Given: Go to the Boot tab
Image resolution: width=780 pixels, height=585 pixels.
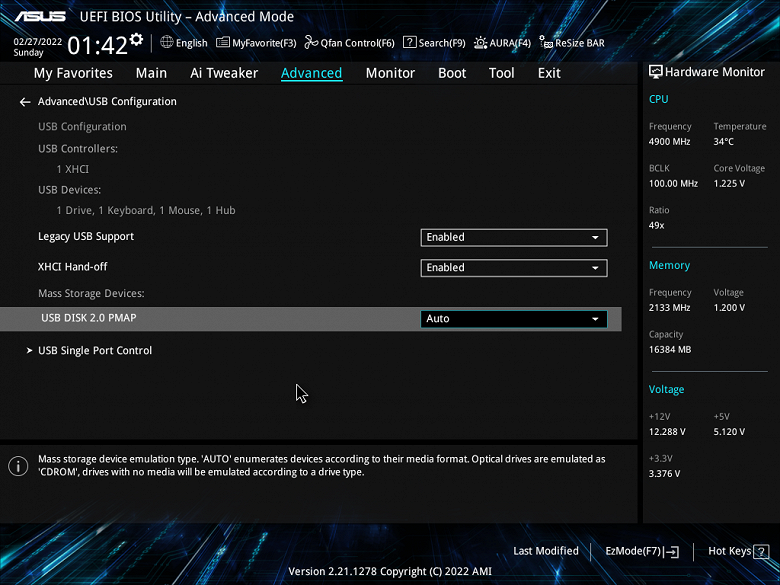Looking at the screenshot, I should click(x=452, y=73).
